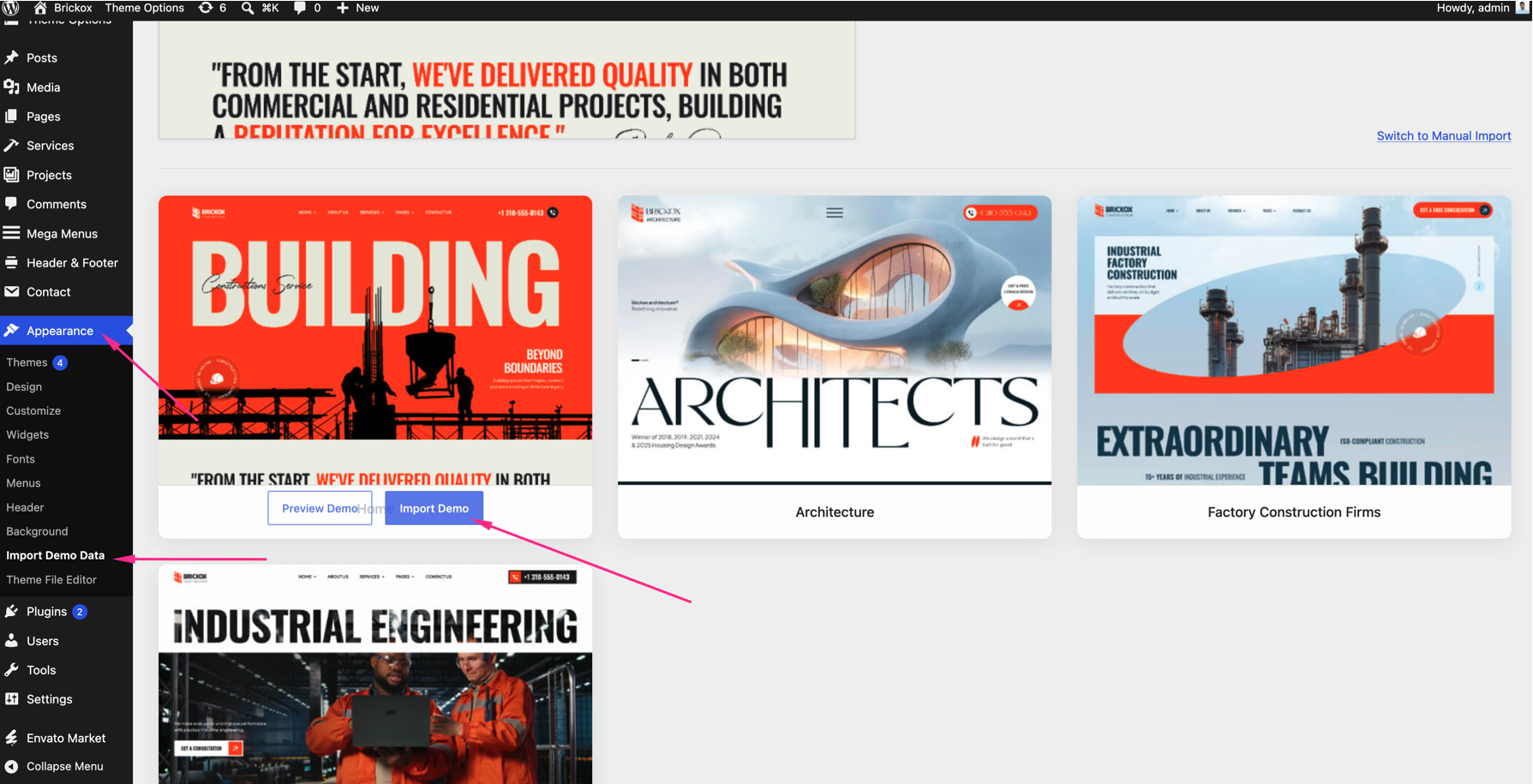This screenshot has width=1533, height=784.
Task: Select the Building construction demo thumbnail
Action: 375,340
